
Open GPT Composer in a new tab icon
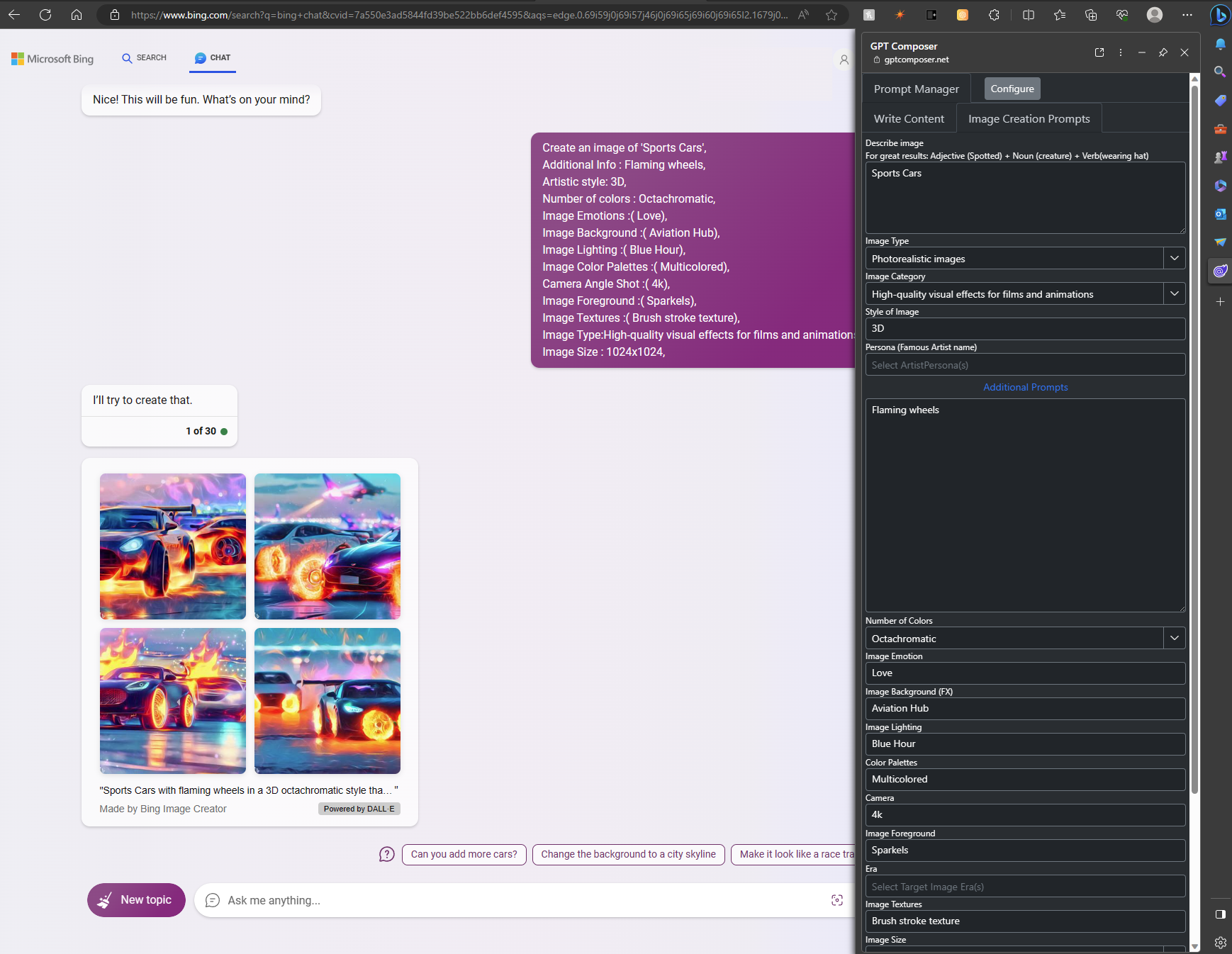pos(1099,52)
